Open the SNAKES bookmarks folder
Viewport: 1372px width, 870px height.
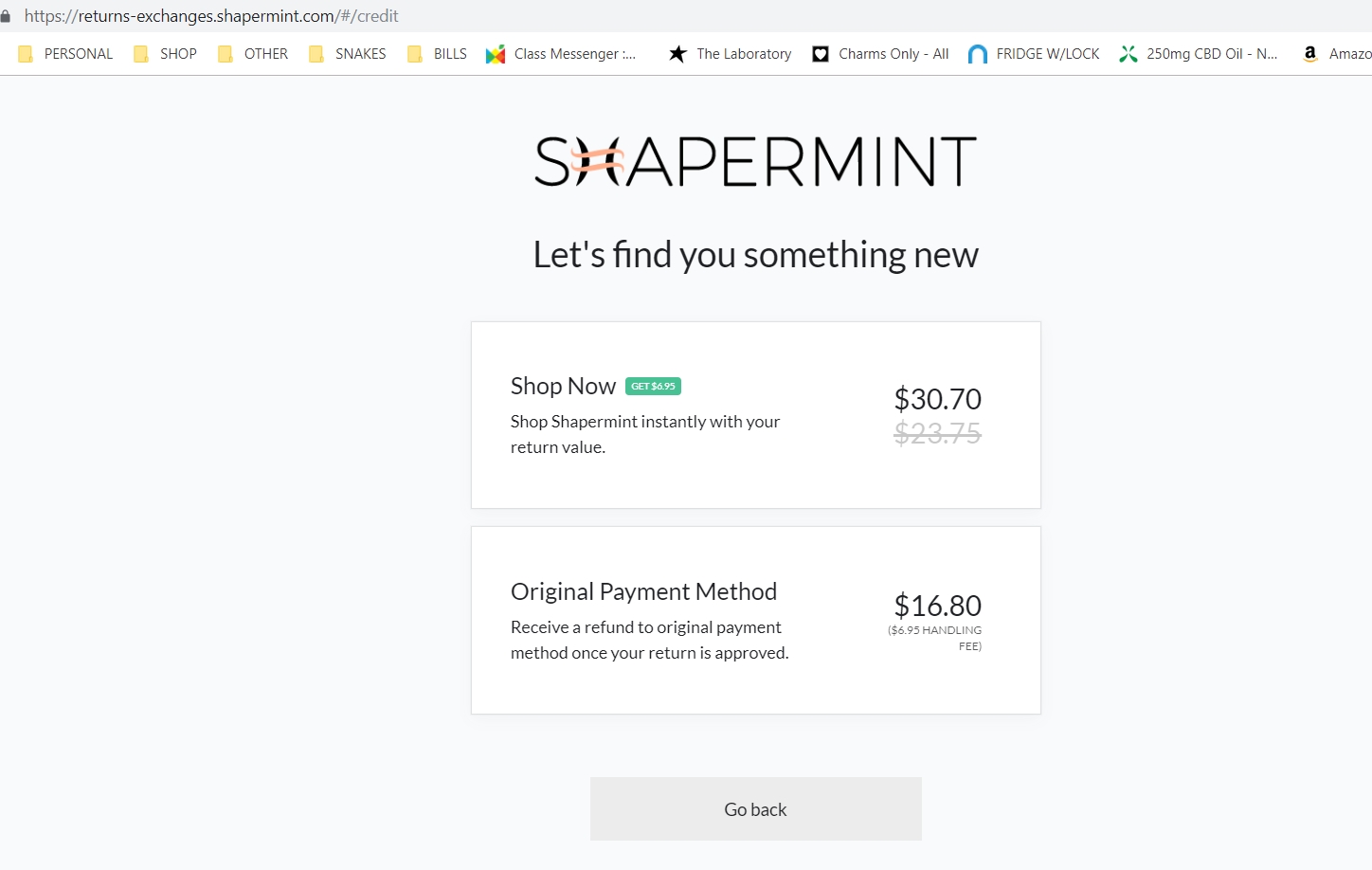coord(347,54)
